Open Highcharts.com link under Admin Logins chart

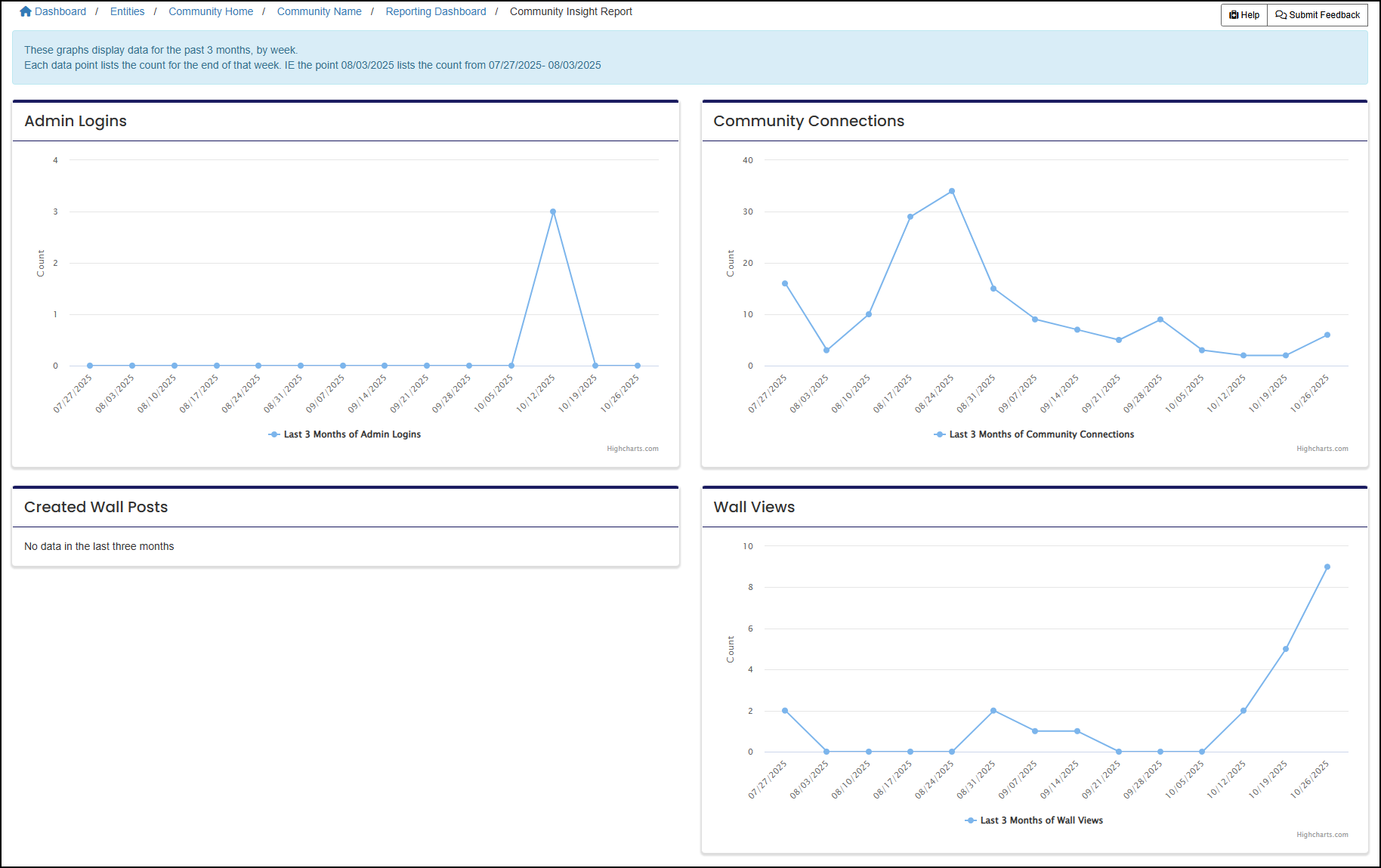coord(632,448)
